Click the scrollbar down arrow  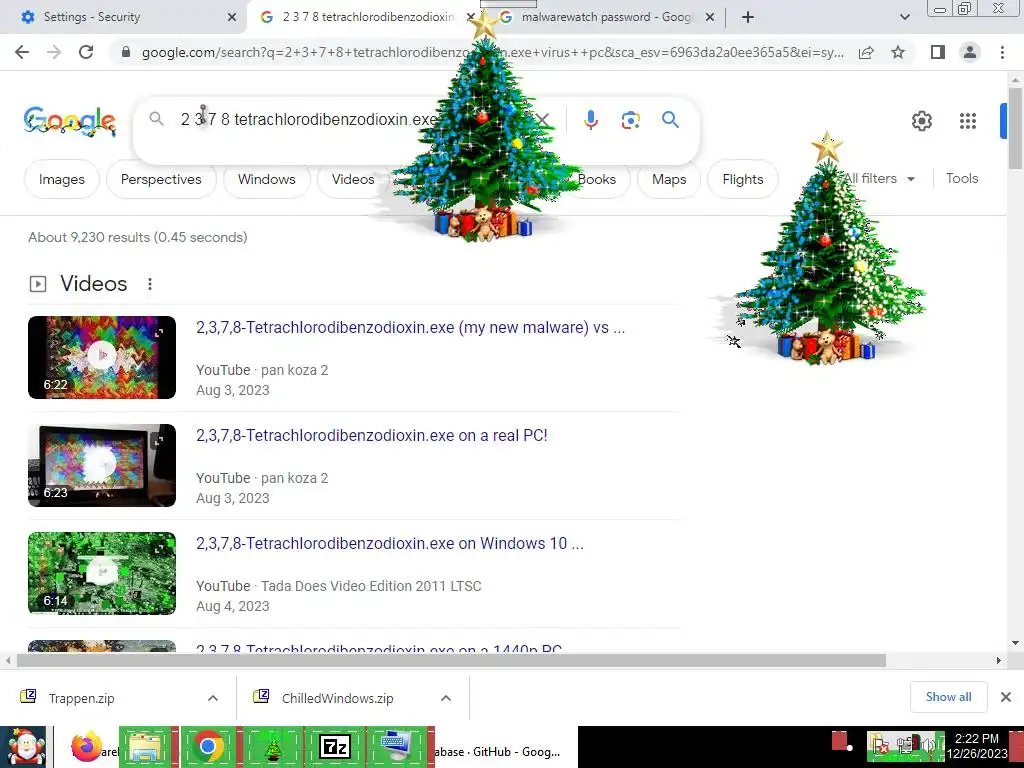pos(1015,643)
